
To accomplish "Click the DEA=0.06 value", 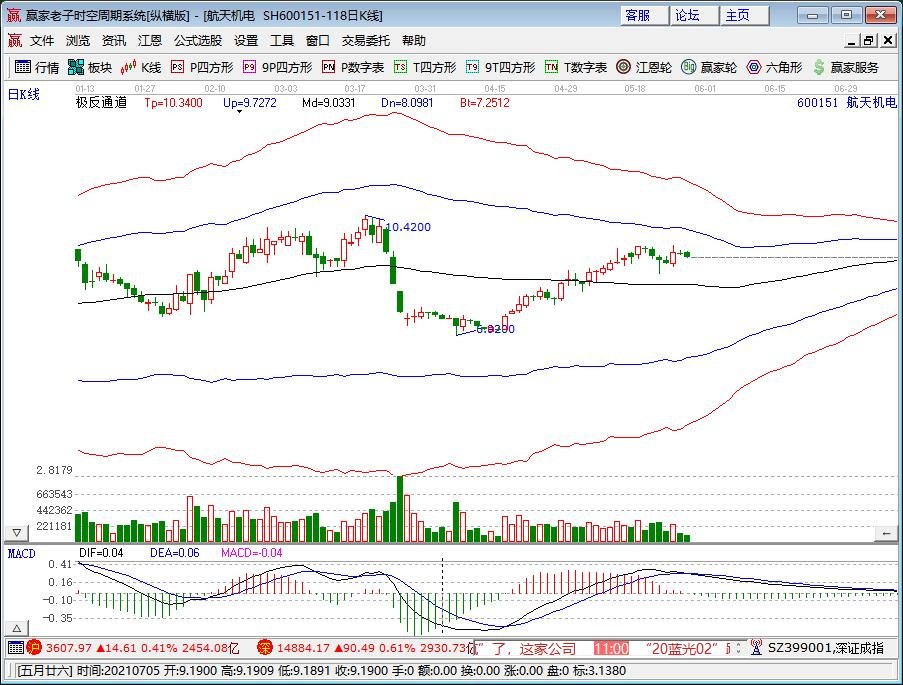I will click(x=174, y=553).
